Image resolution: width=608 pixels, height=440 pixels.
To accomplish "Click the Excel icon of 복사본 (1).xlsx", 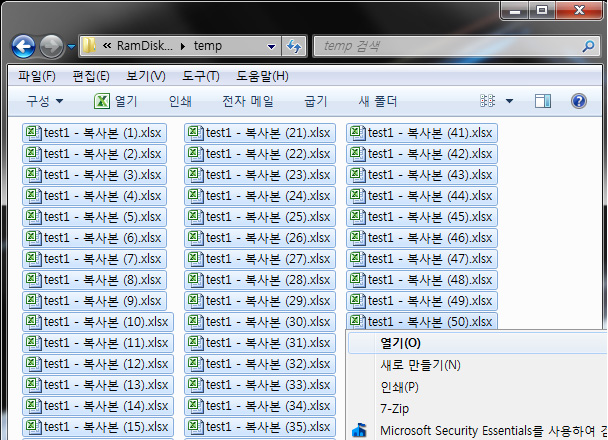I will click(32, 133).
